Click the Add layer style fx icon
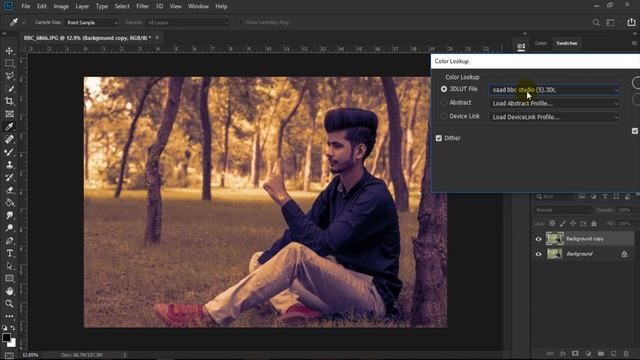Screen dimensions: 640x360 [562, 353]
